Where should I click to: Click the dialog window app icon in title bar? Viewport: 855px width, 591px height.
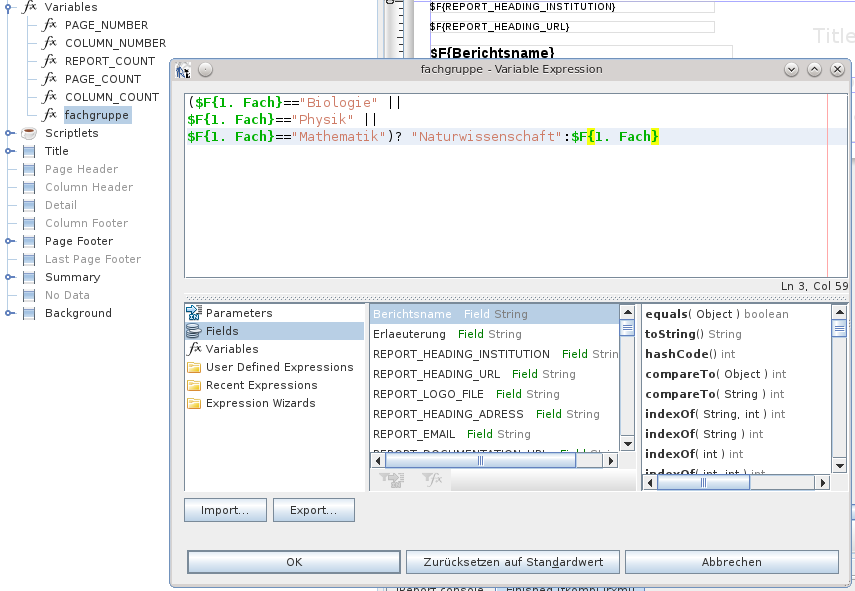(183, 70)
